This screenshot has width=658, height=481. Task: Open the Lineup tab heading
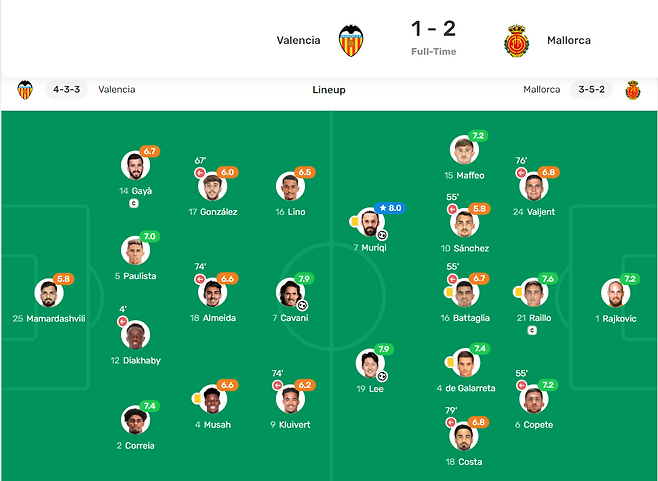(329, 90)
